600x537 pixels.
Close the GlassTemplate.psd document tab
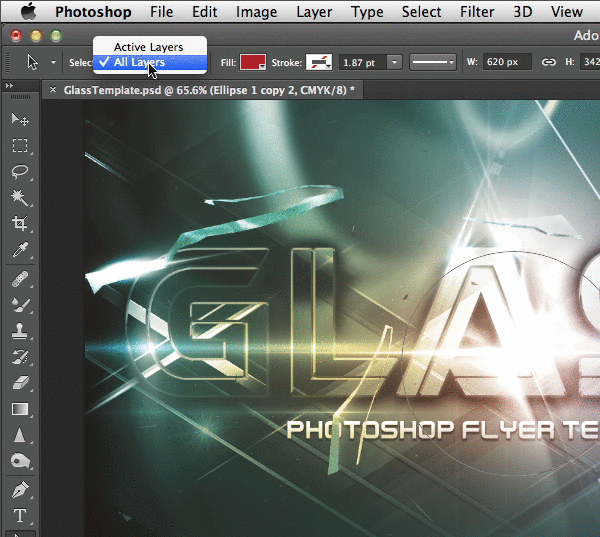53,90
